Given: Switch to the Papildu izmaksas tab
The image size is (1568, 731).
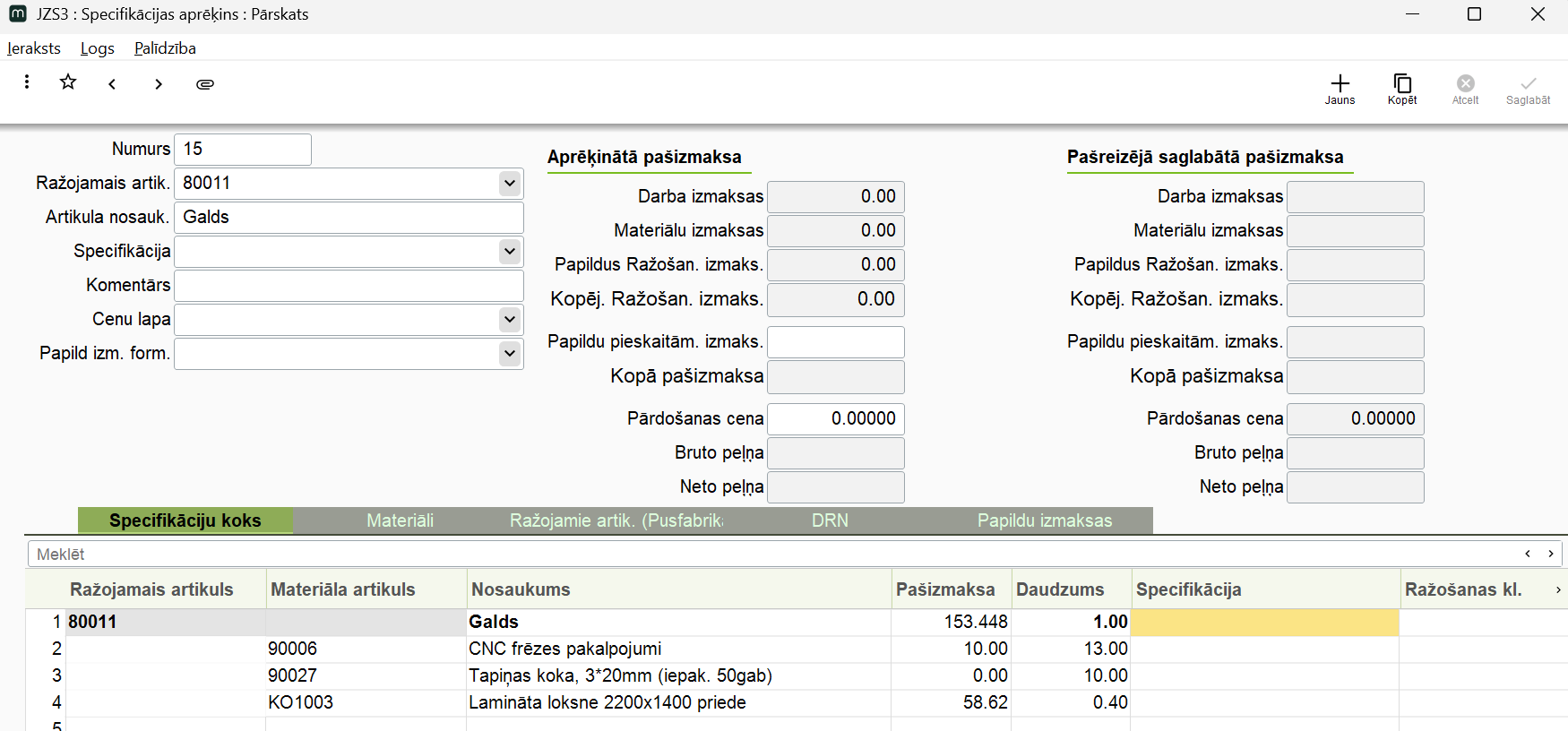Looking at the screenshot, I should coord(1044,520).
